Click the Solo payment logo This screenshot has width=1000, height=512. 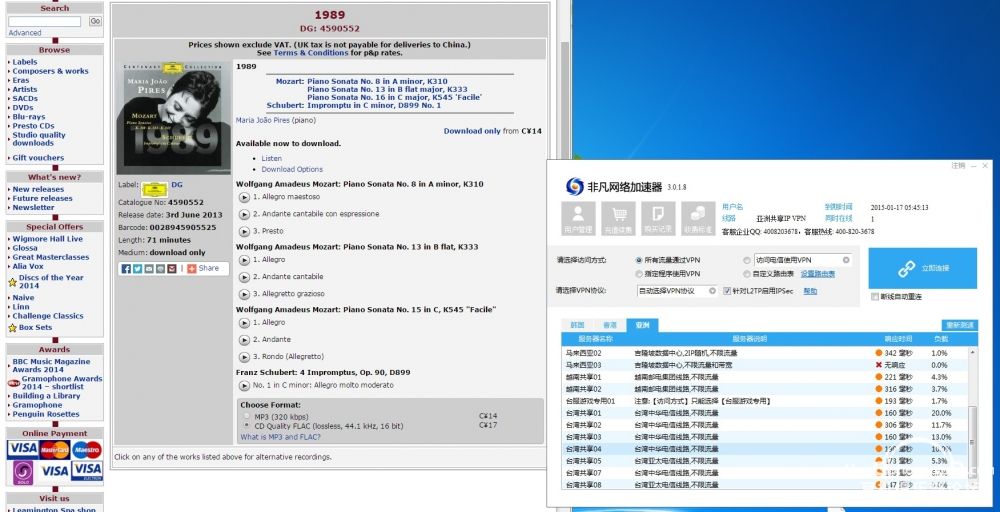coord(24,472)
